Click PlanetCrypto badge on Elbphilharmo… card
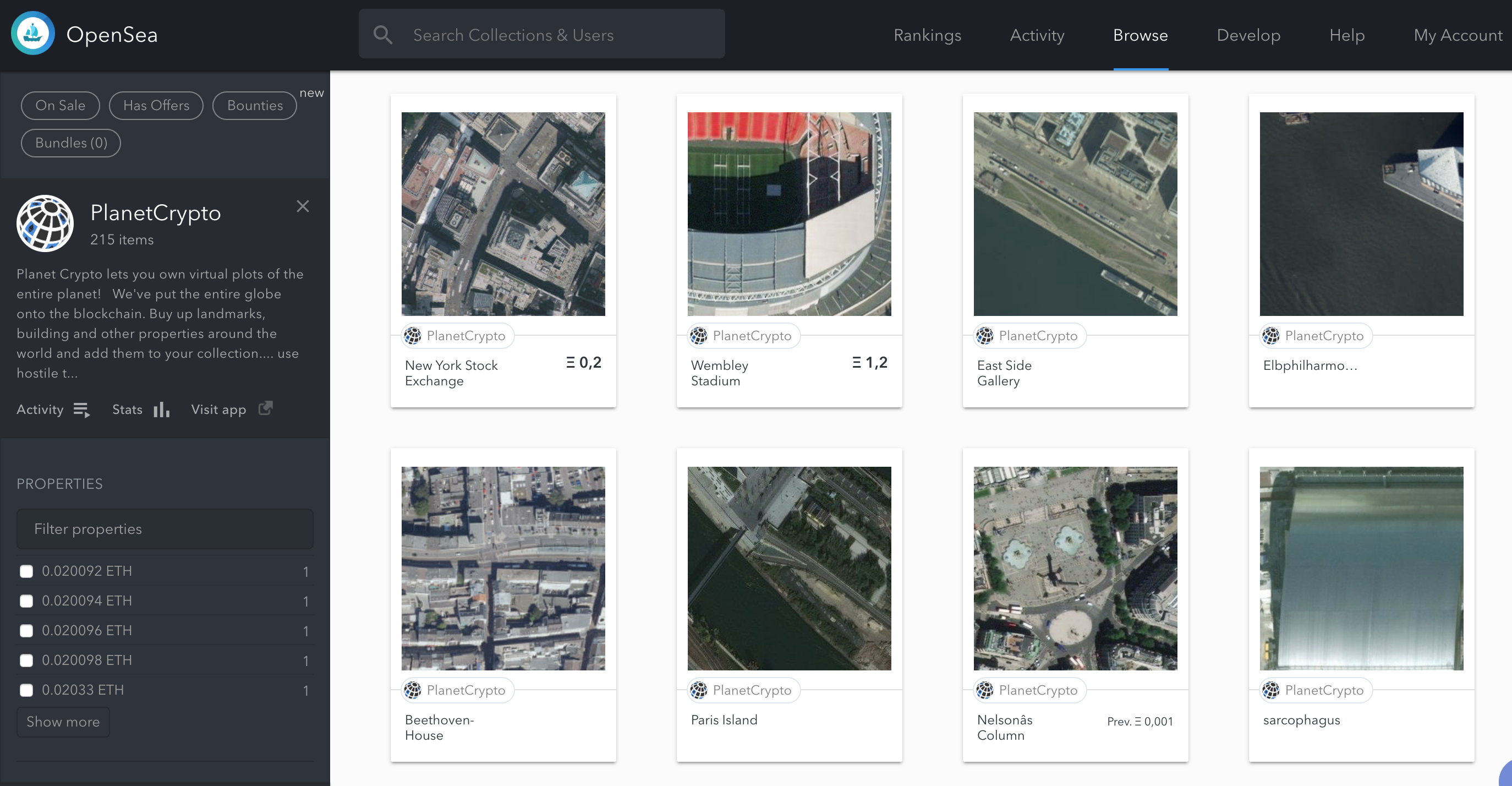The image size is (1512, 786). (x=1316, y=336)
